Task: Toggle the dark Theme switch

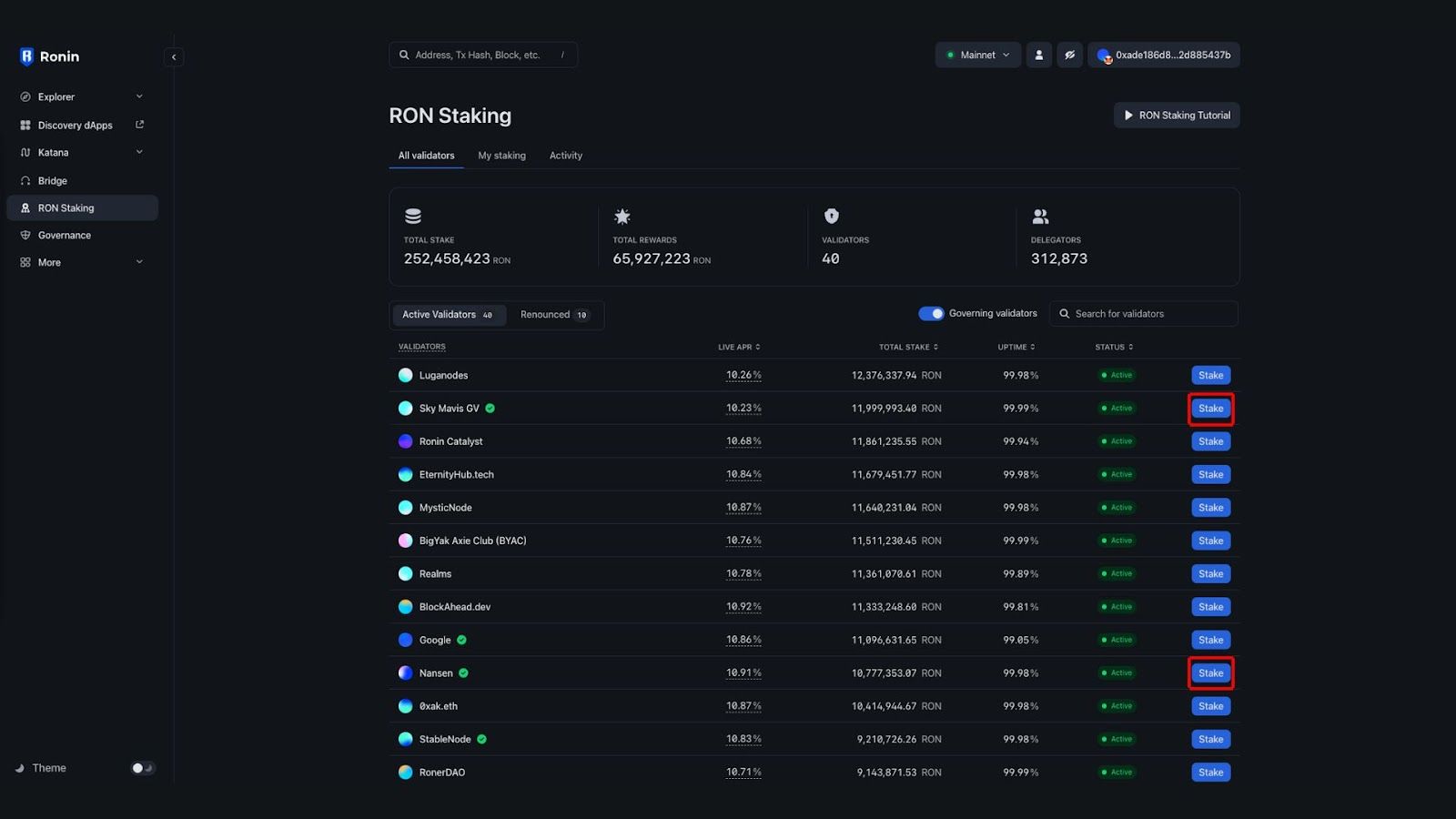Action: point(143,768)
